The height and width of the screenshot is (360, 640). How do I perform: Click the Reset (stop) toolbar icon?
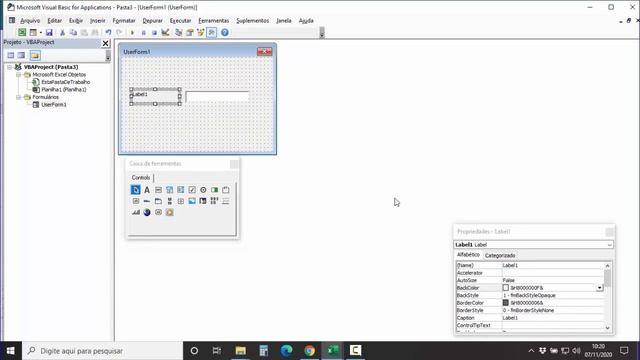pos(154,32)
